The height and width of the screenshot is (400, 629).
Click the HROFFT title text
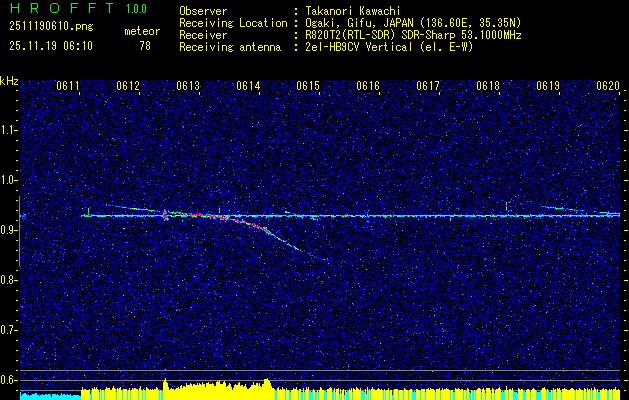[63, 8]
